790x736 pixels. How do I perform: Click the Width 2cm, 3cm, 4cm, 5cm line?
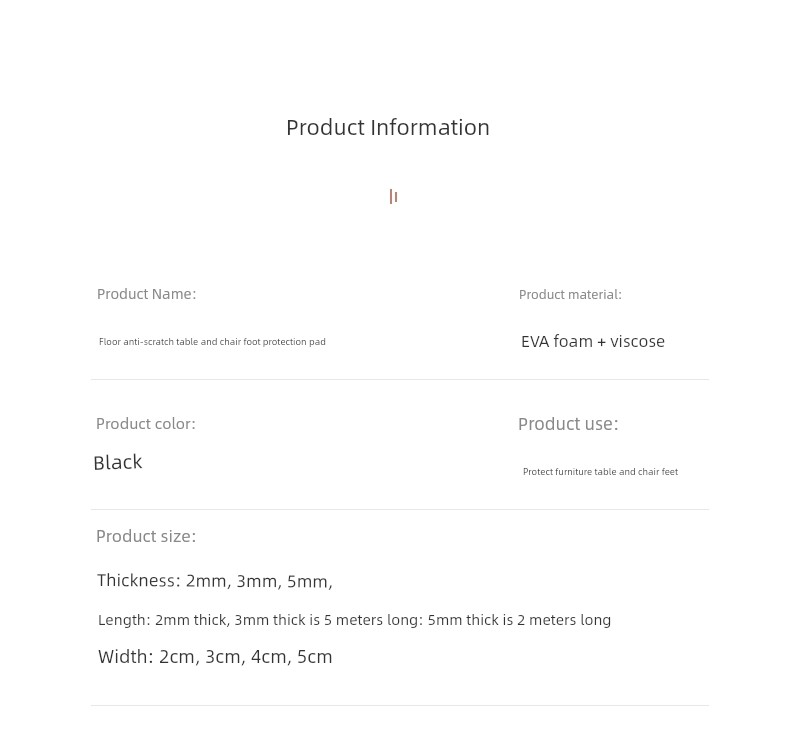pyautogui.click(x=215, y=657)
